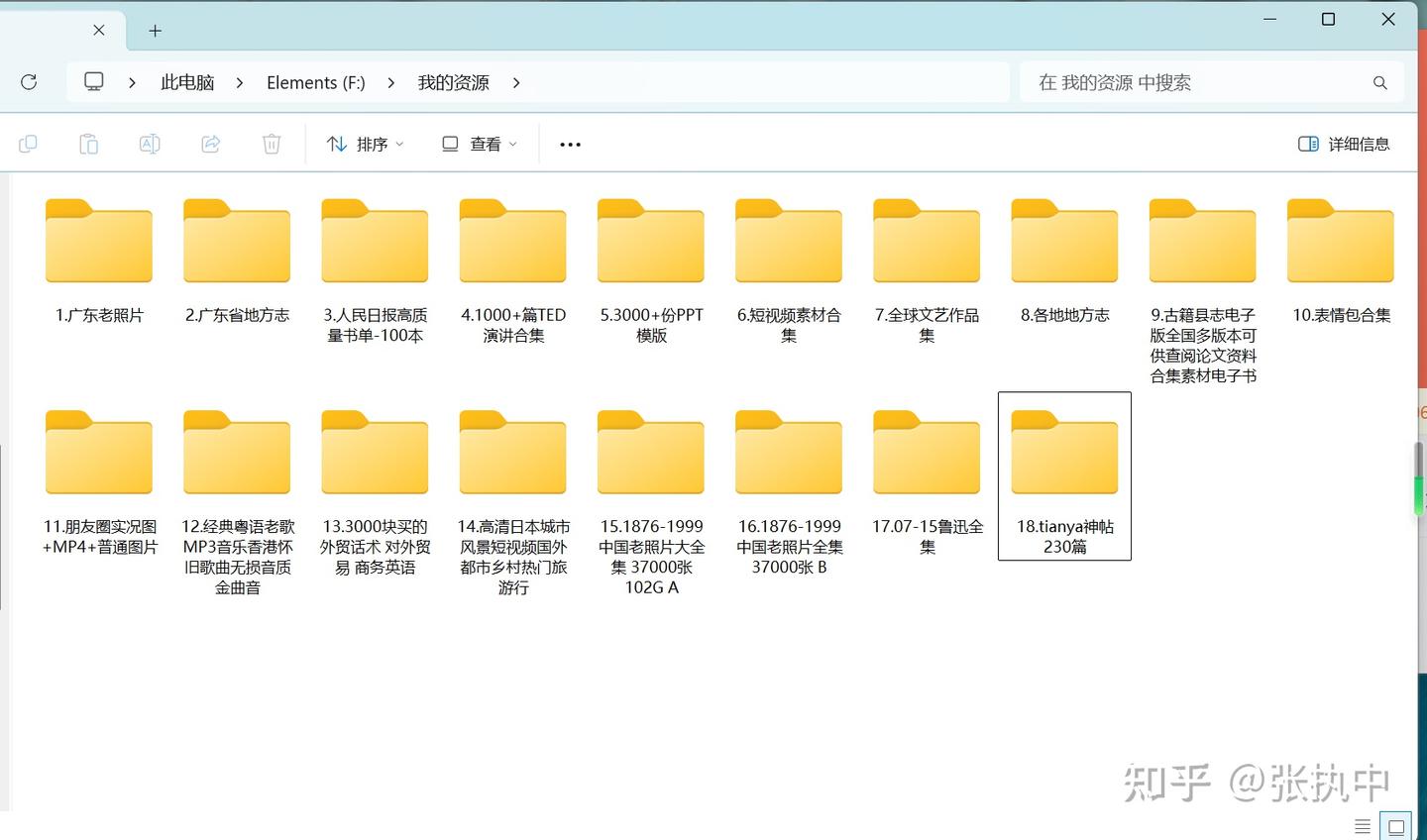Click the Delete trash icon

[x=272, y=145]
